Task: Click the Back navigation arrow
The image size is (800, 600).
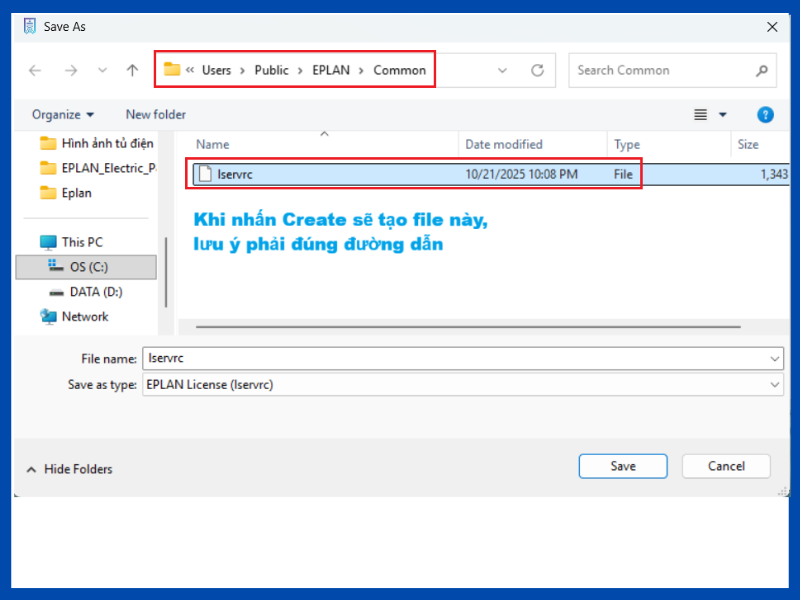Action: tap(35, 70)
